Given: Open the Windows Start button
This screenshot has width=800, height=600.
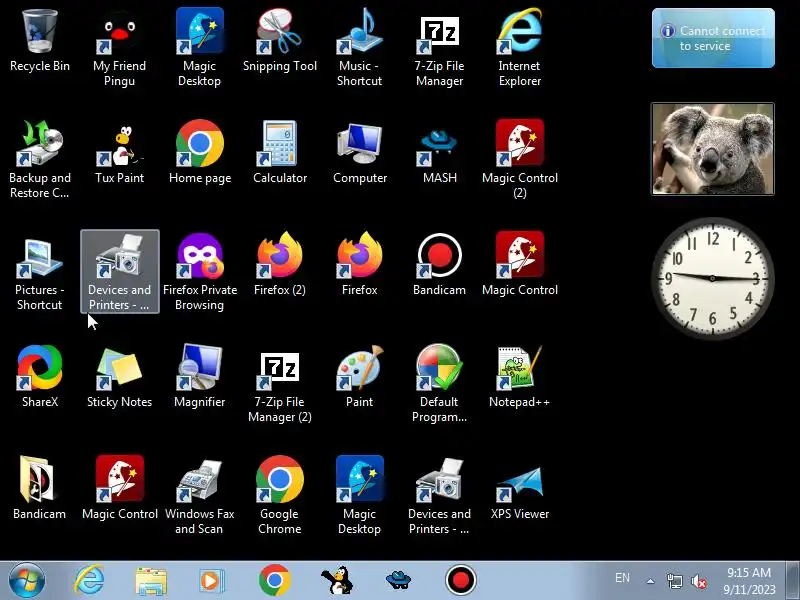Looking at the screenshot, I should (x=27, y=580).
